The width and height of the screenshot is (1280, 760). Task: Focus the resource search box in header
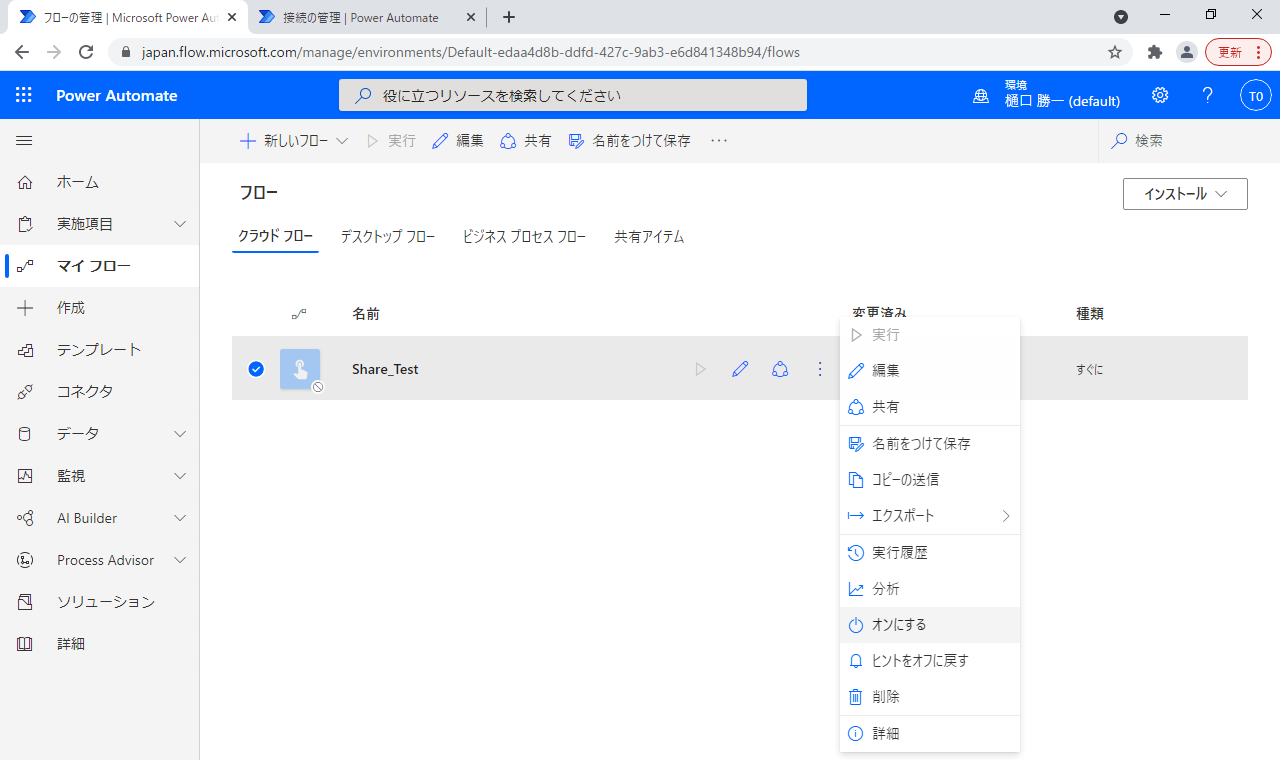click(573, 95)
